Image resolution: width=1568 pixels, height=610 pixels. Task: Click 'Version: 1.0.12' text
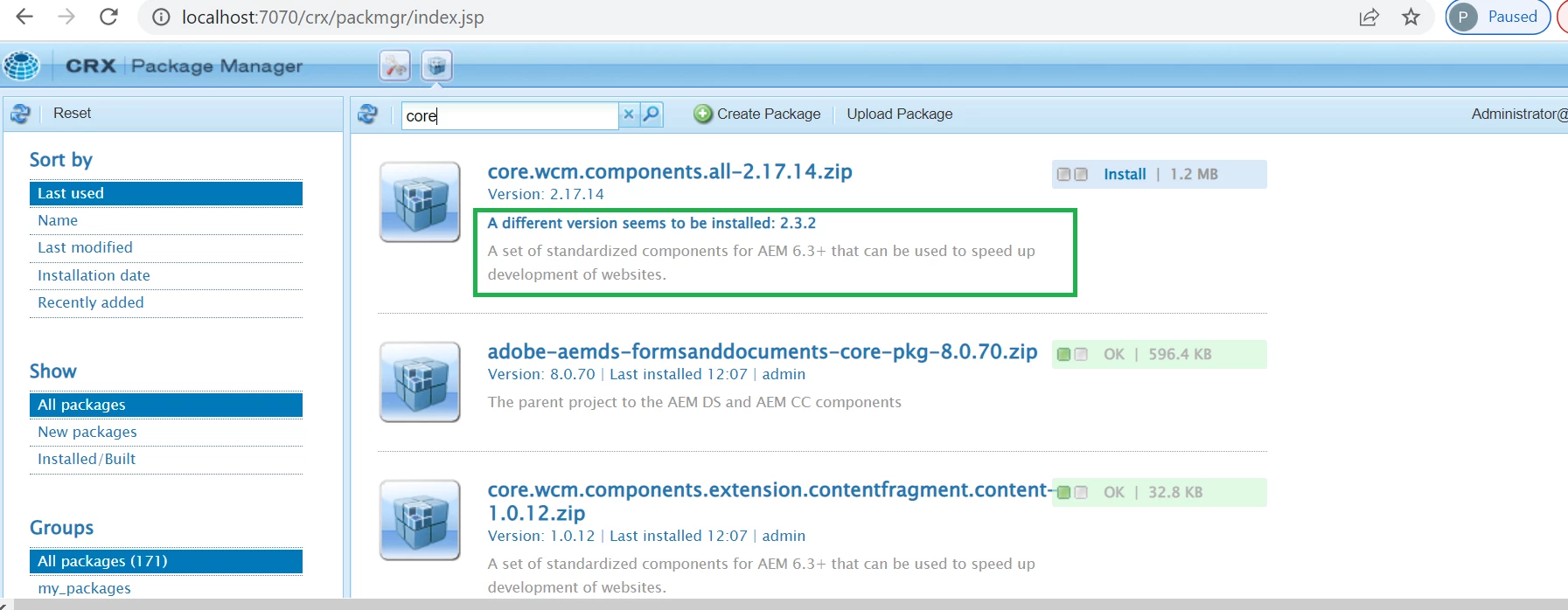[x=541, y=536]
